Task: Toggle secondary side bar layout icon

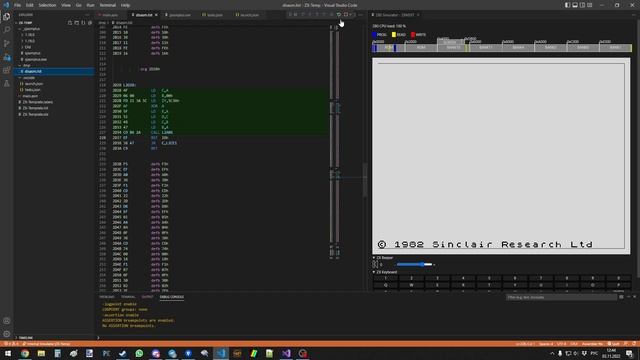Action: [x=582, y=5]
